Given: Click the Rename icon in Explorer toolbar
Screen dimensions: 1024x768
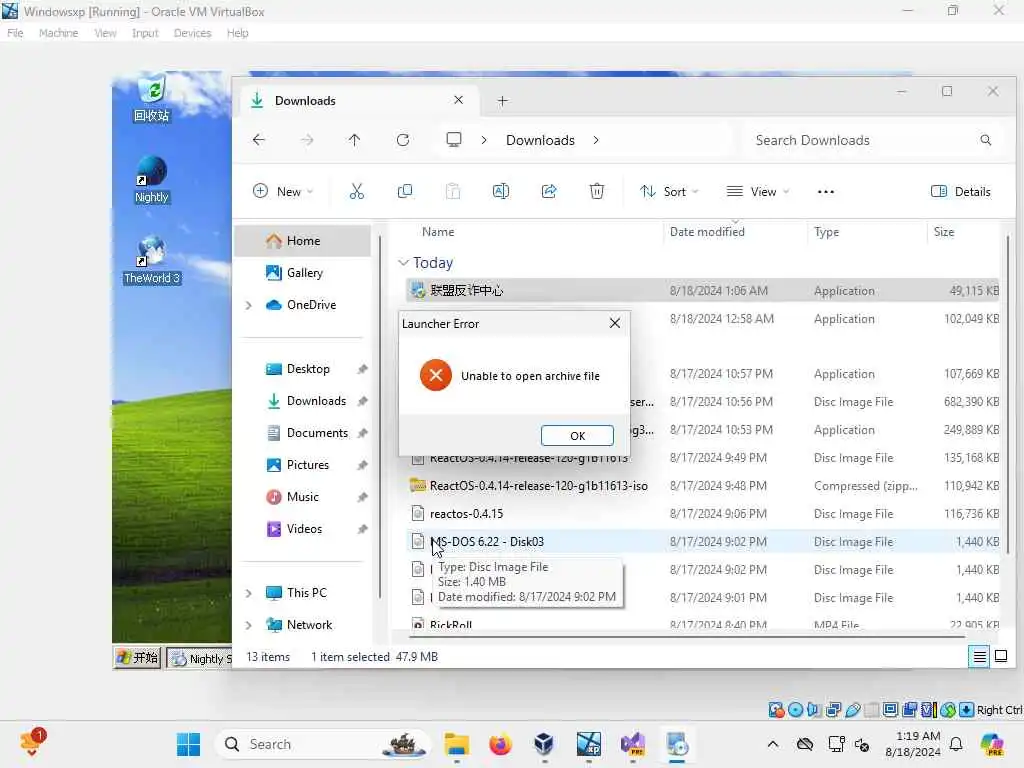Looking at the screenshot, I should click(501, 191).
